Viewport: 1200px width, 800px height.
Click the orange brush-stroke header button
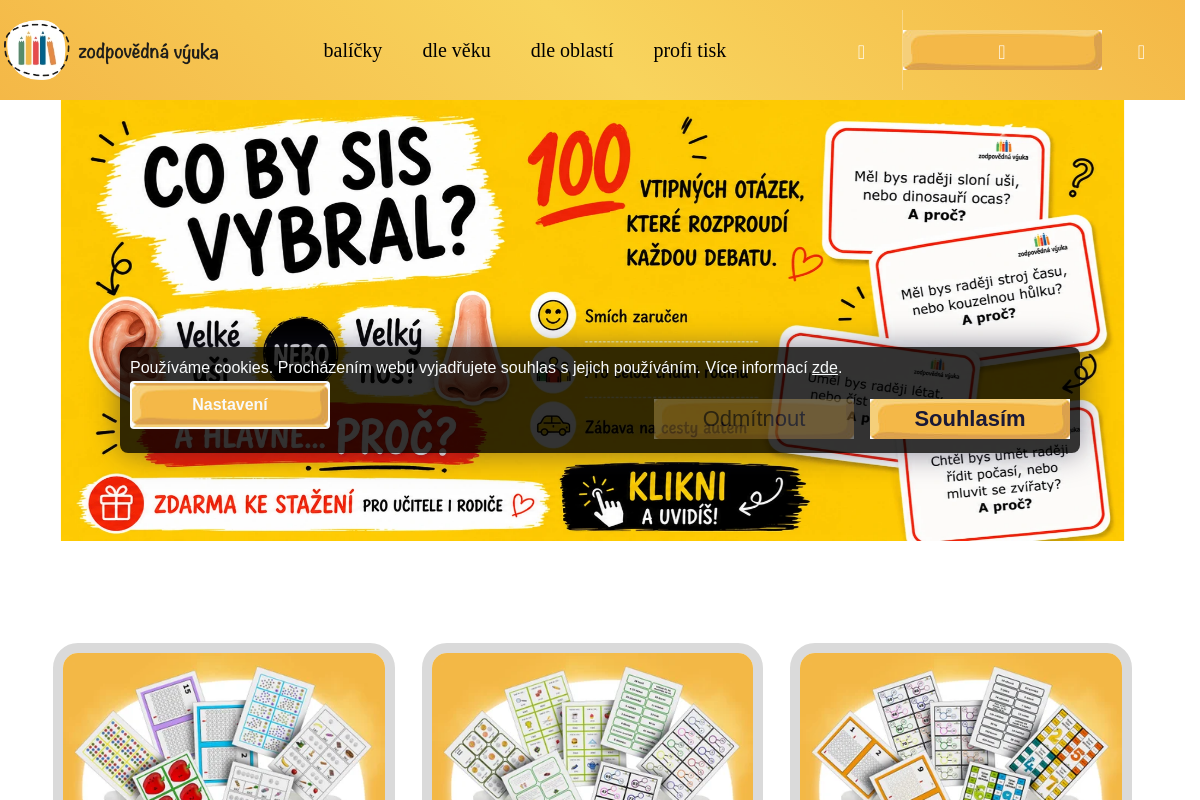coord(1002,50)
